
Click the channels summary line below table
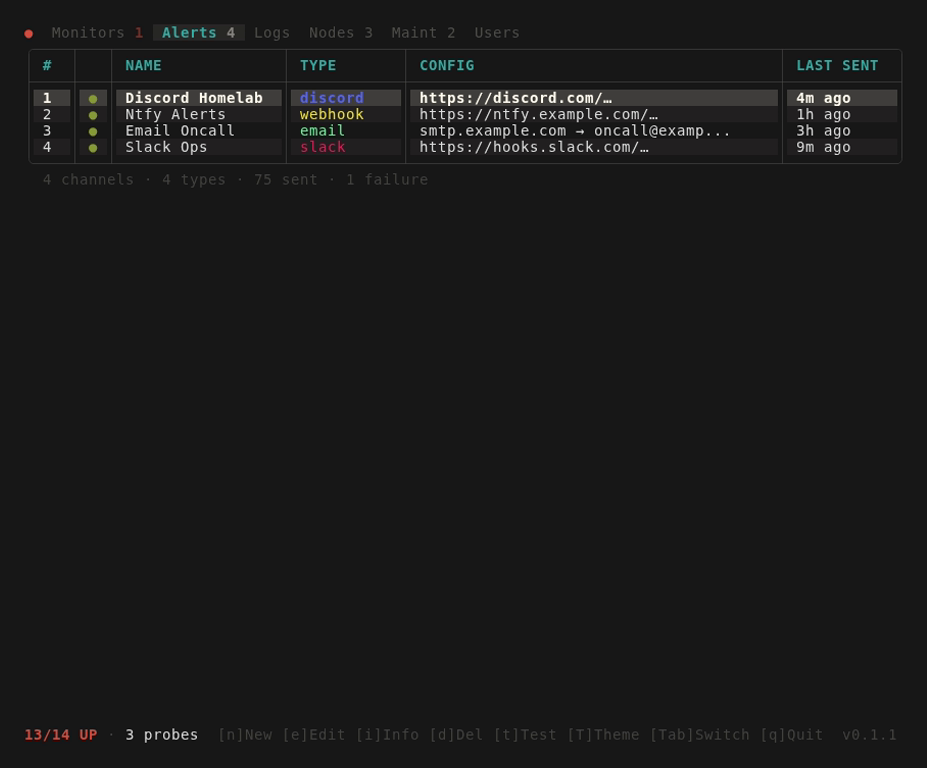pos(235,180)
